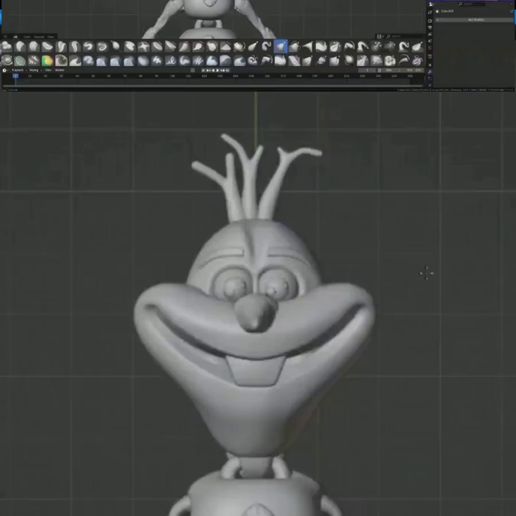Click the Add Modifier button
516x516 pixels.
(475, 20)
